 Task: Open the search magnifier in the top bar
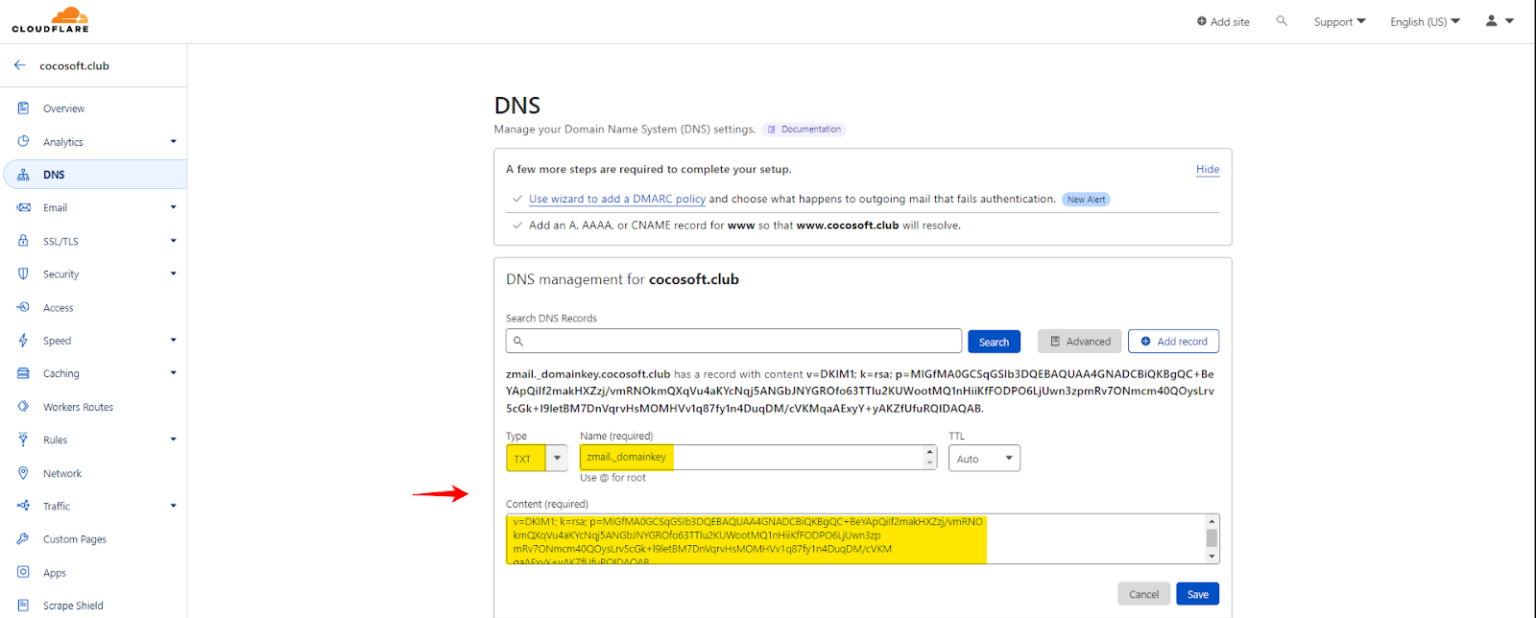tap(1282, 20)
